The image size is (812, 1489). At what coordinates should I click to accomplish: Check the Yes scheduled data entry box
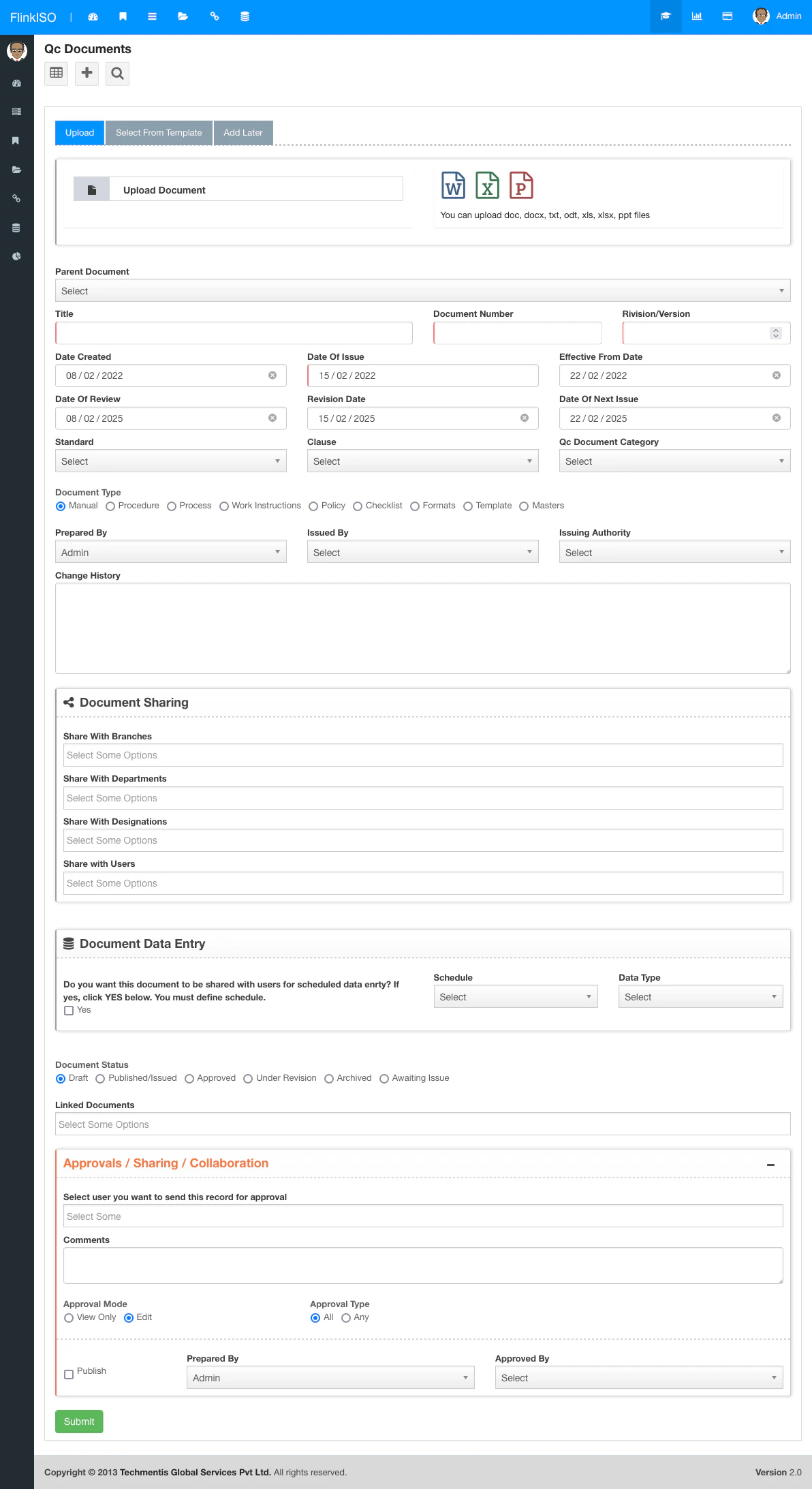[x=69, y=1011]
